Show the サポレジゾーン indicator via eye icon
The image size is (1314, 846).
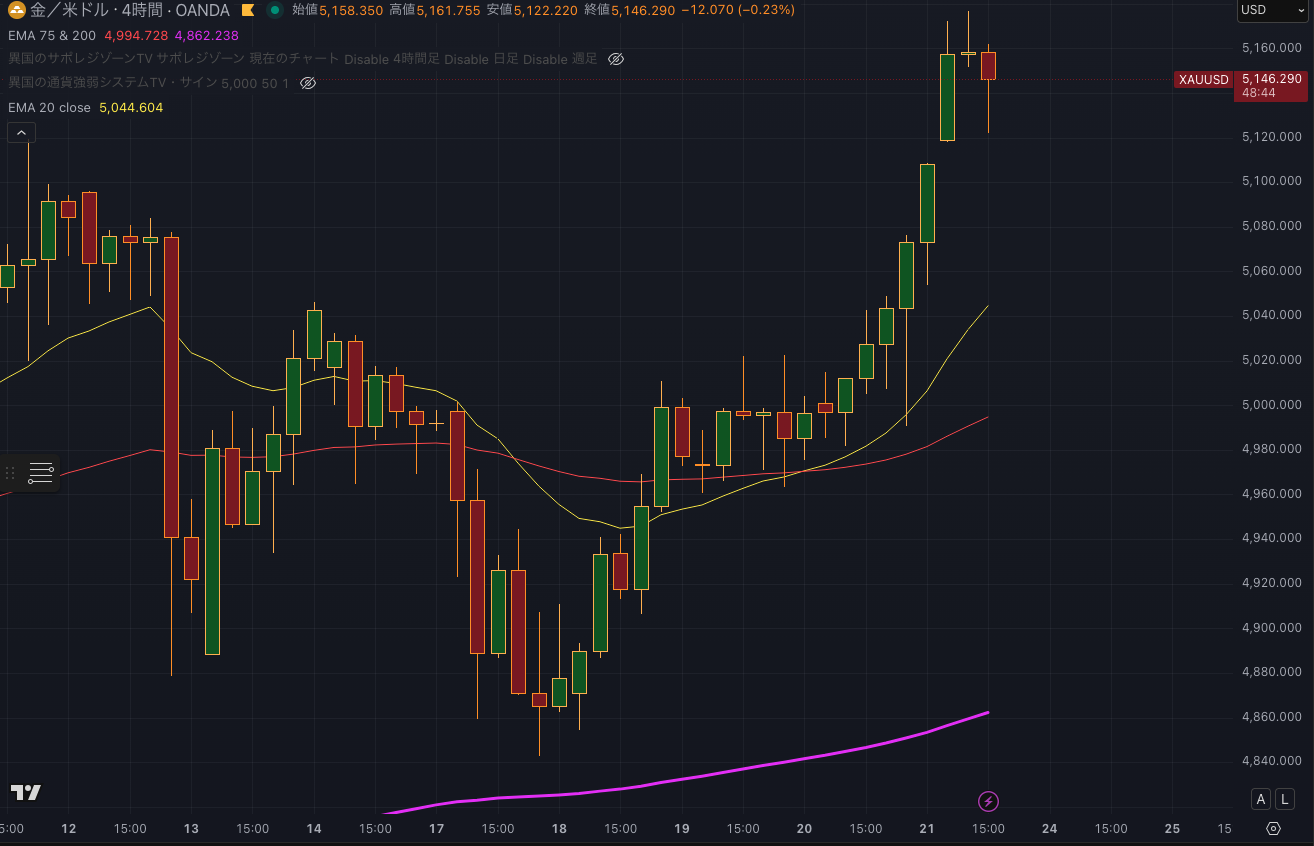(616, 59)
